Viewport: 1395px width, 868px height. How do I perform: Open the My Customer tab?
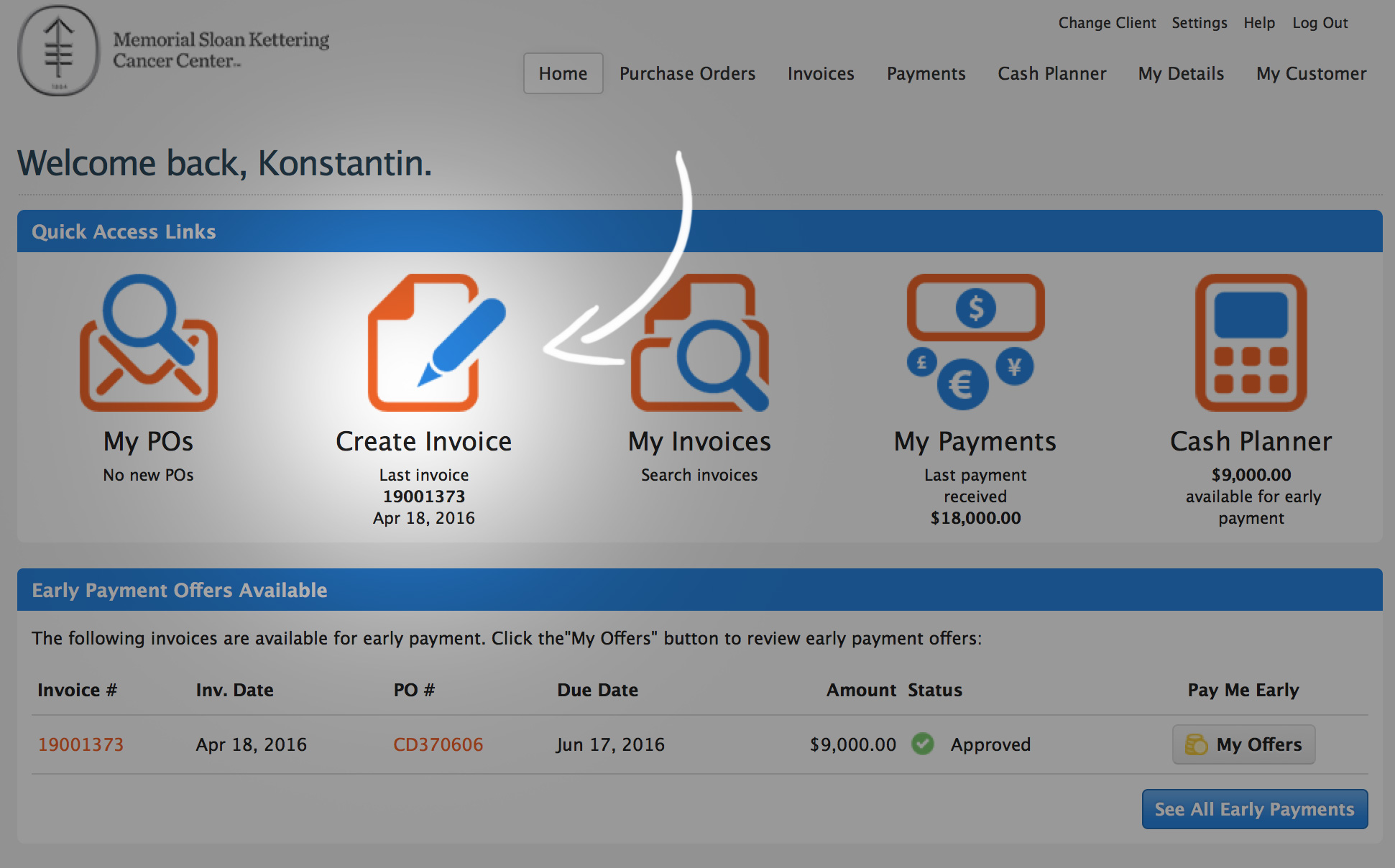click(1311, 73)
